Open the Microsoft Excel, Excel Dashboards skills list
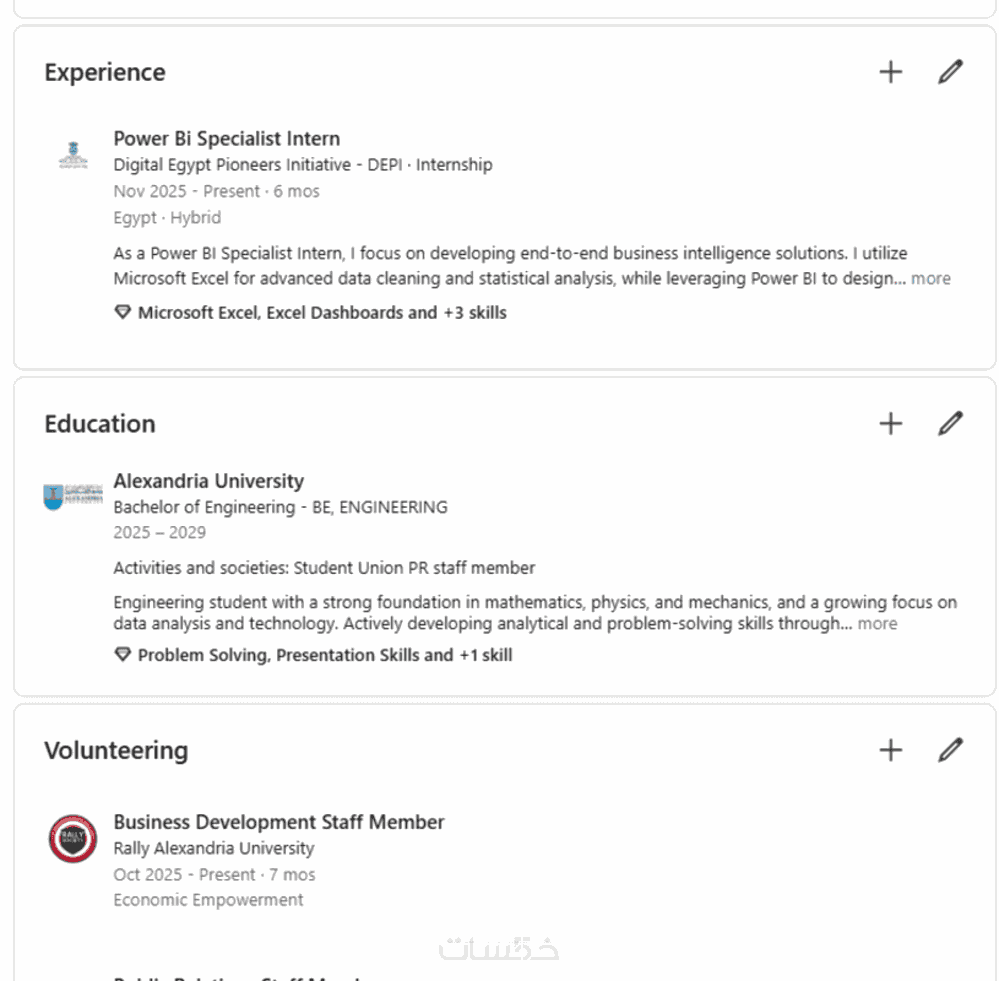 tap(322, 313)
